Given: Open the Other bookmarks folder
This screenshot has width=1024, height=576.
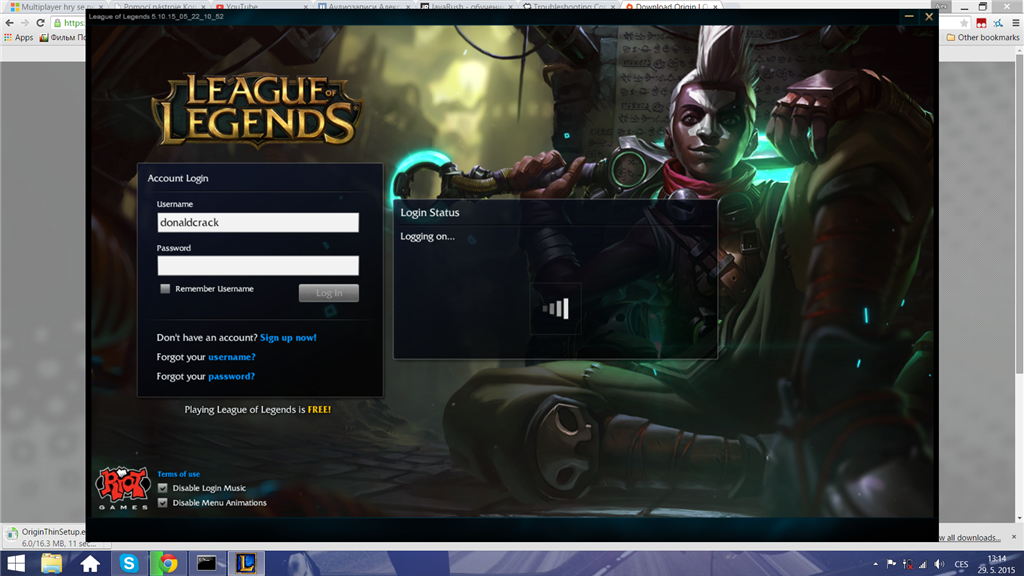Looking at the screenshot, I should point(983,37).
